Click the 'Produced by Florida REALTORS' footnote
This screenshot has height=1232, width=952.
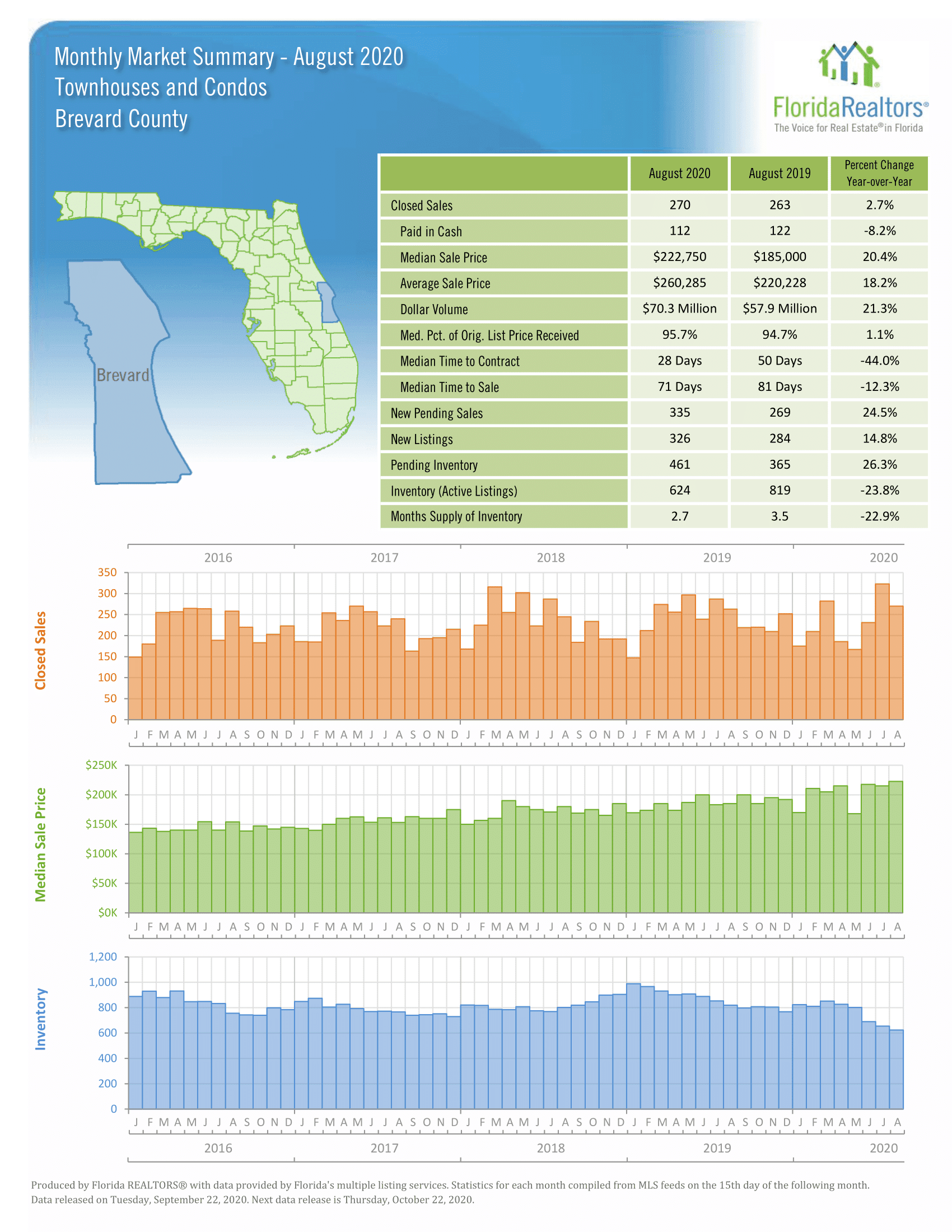450,1192
